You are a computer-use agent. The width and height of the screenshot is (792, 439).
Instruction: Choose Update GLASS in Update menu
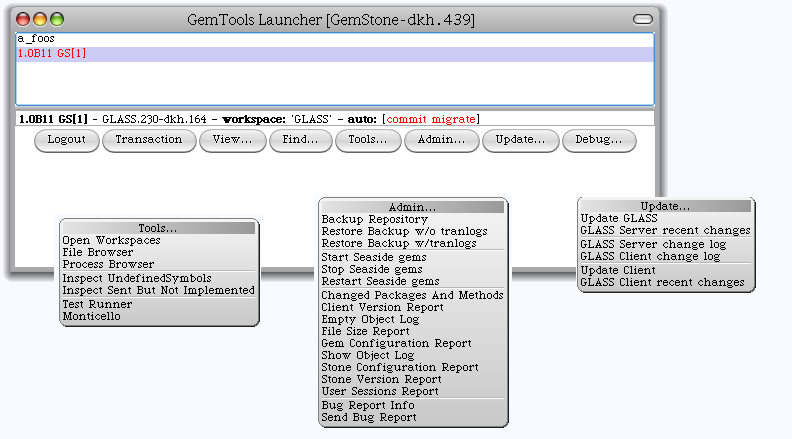(x=666, y=218)
